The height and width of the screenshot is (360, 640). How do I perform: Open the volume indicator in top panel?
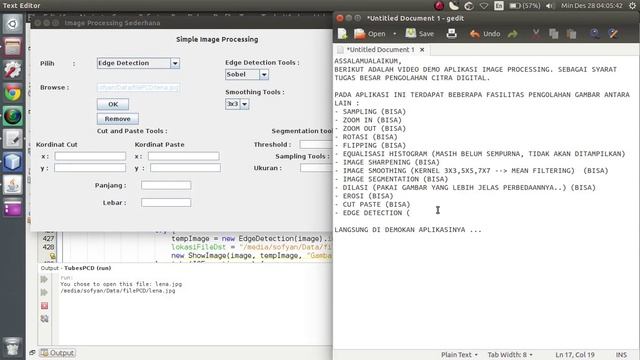click(550, 6)
